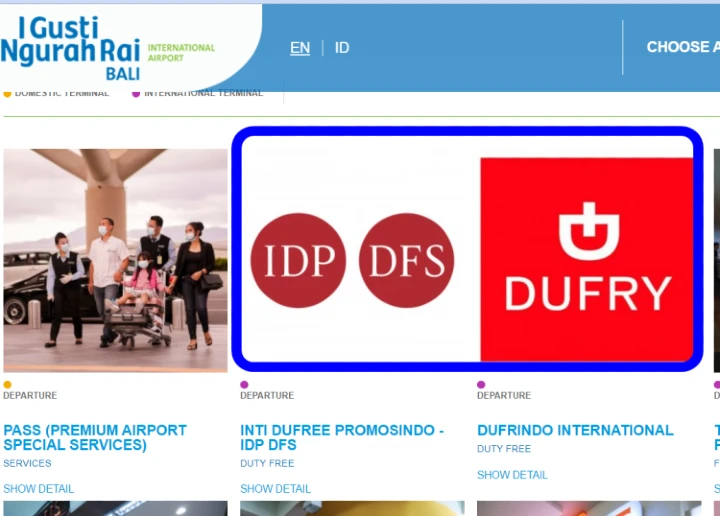Open PASS (Premium Airport Special Services) title
Screen dimensions: 720x516
95,437
